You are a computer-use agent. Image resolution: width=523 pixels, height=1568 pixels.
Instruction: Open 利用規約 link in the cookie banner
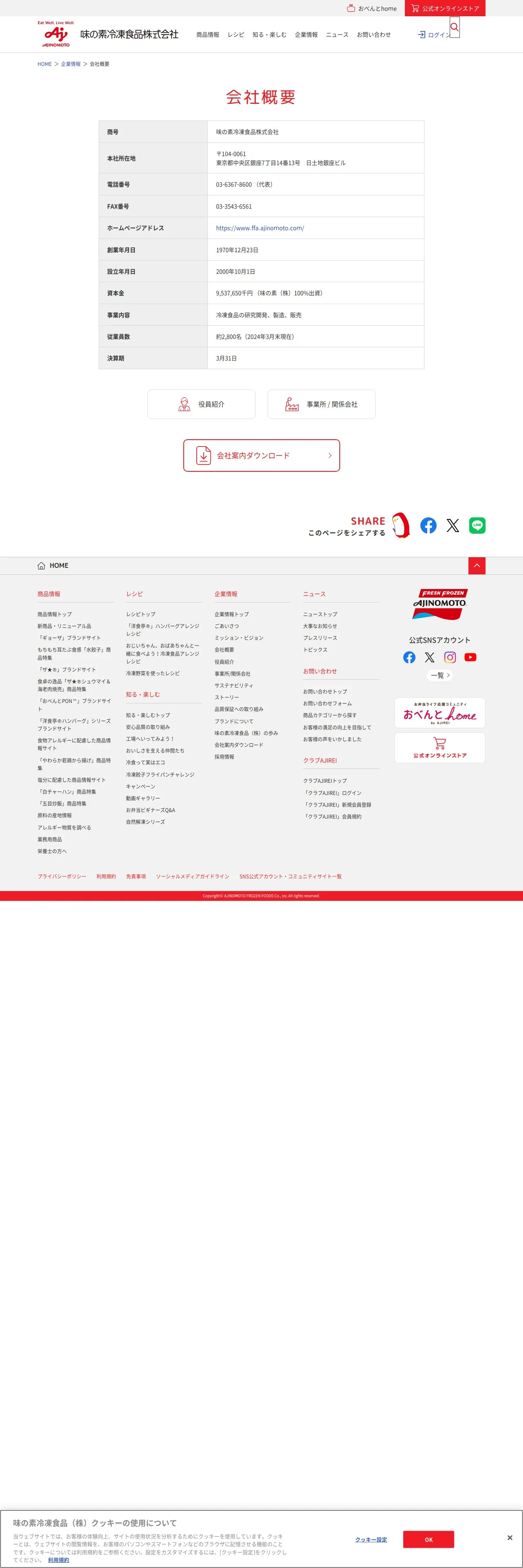(x=58, y=1560)
